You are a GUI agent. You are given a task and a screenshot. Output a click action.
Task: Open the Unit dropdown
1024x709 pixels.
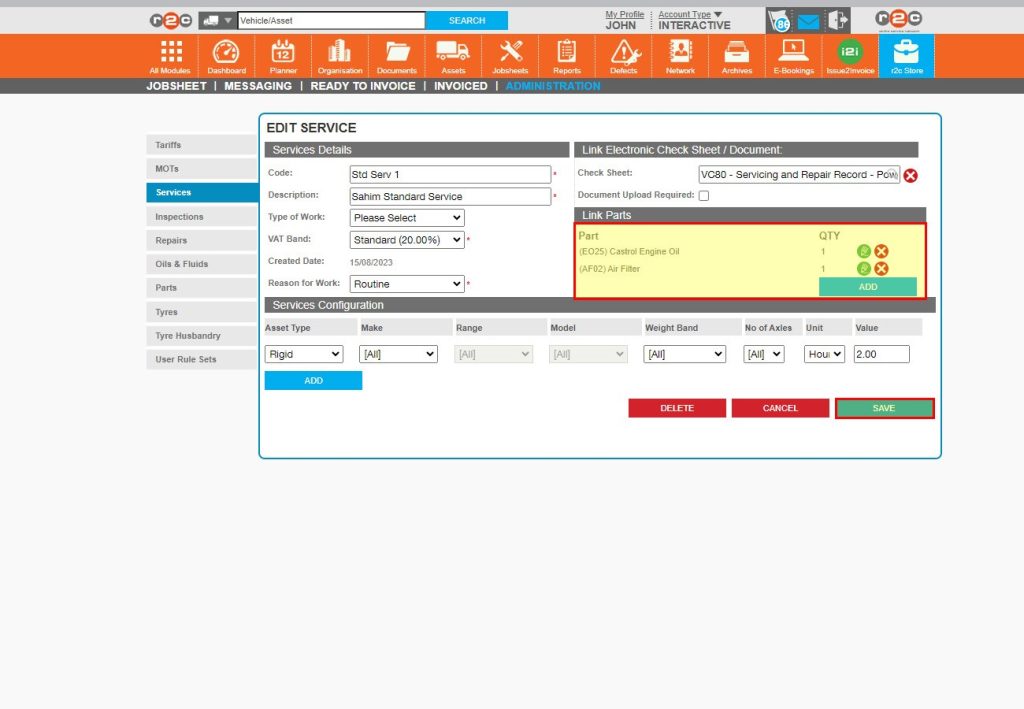(824, 354)
